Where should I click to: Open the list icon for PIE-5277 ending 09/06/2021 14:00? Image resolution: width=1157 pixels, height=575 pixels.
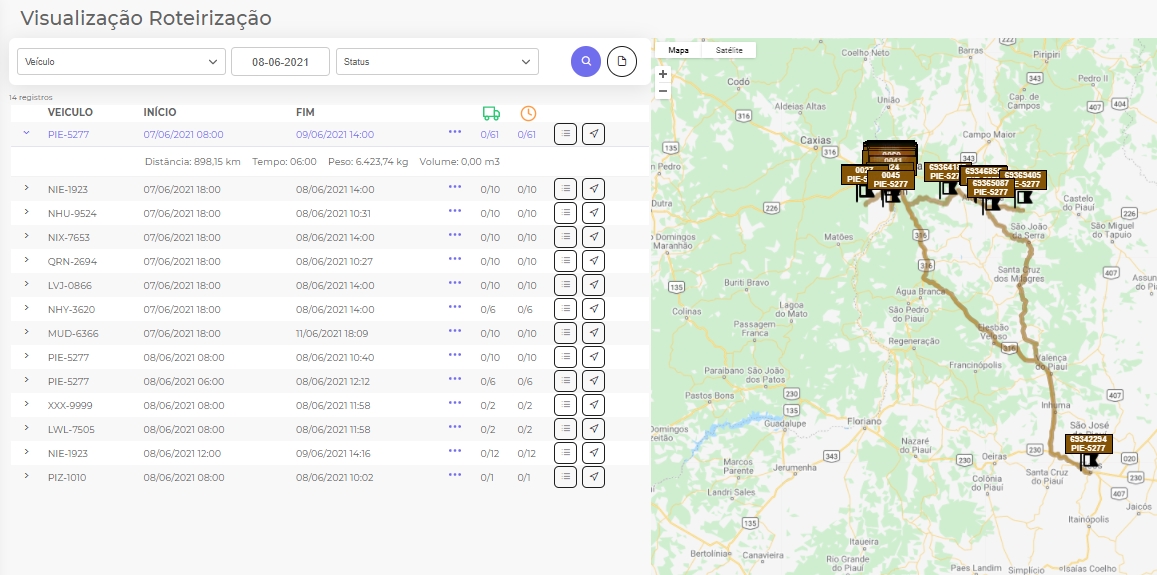pyautogui.click(x=565, y=134)
